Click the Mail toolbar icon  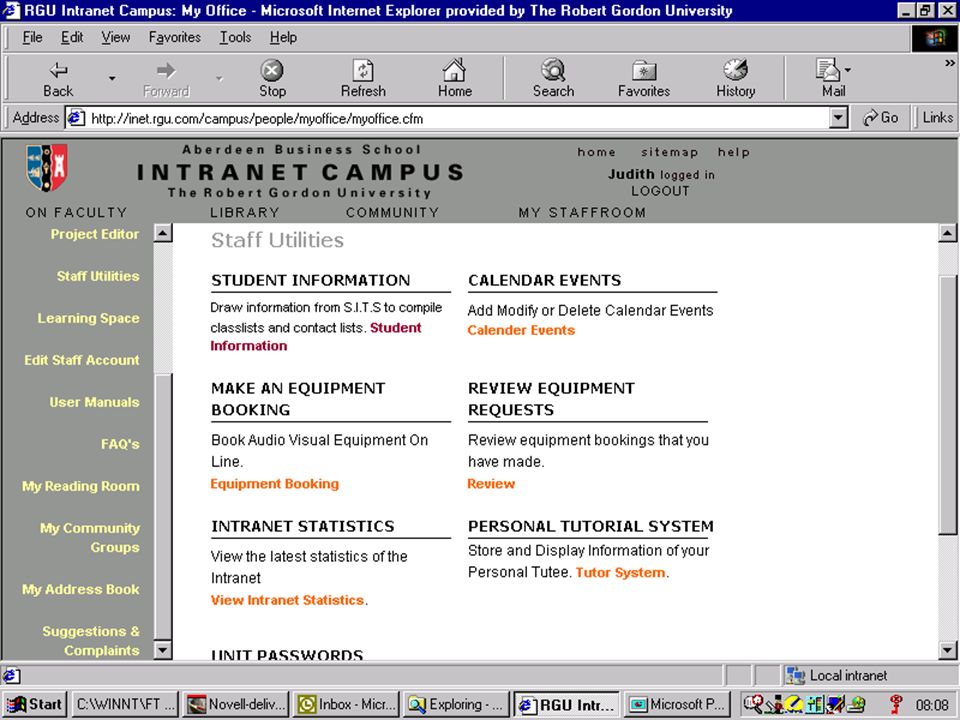pyautogui.click(x=828, y=70)
